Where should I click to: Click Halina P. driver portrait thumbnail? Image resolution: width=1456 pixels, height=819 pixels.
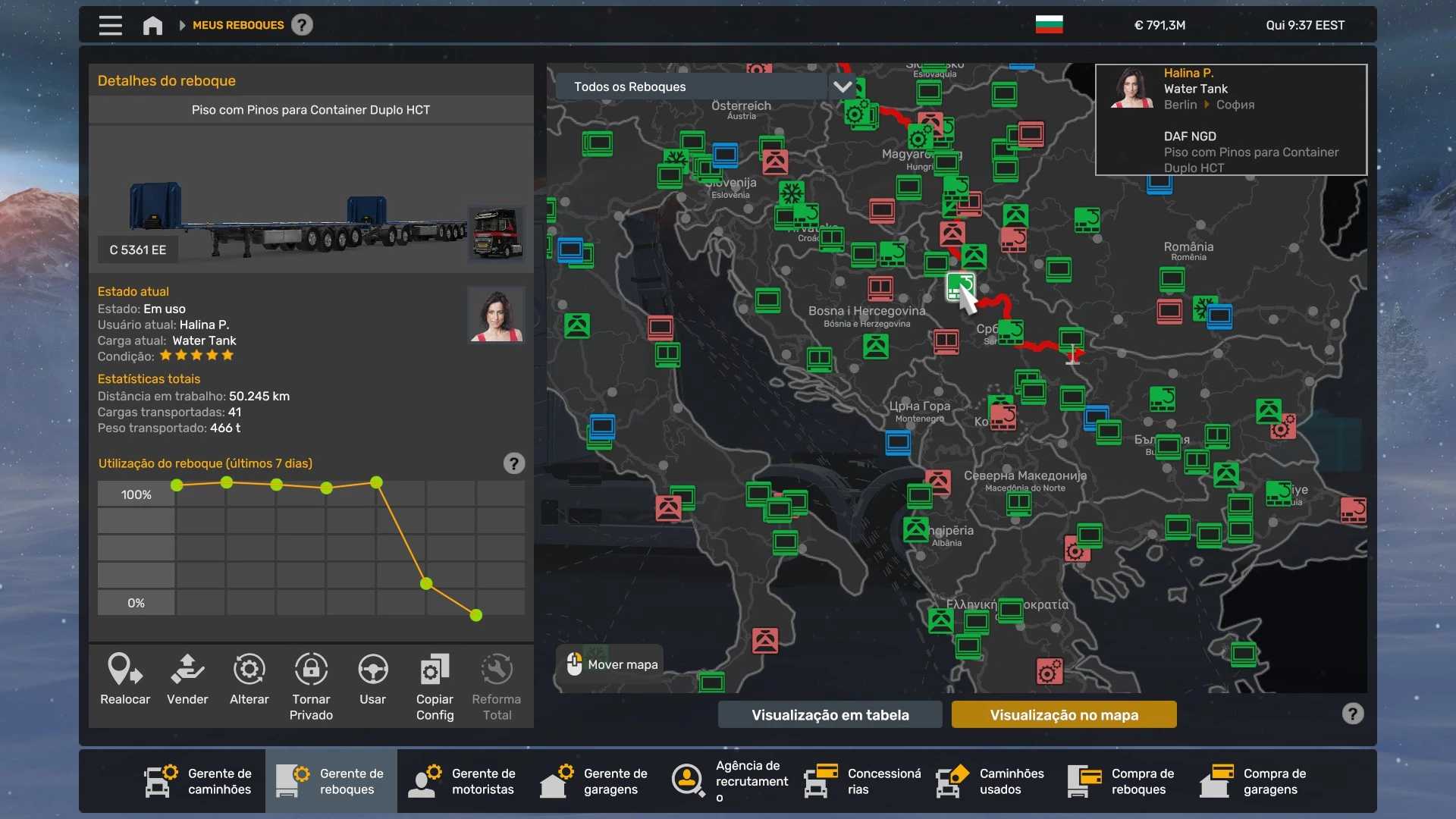click(x=496, y=314)
